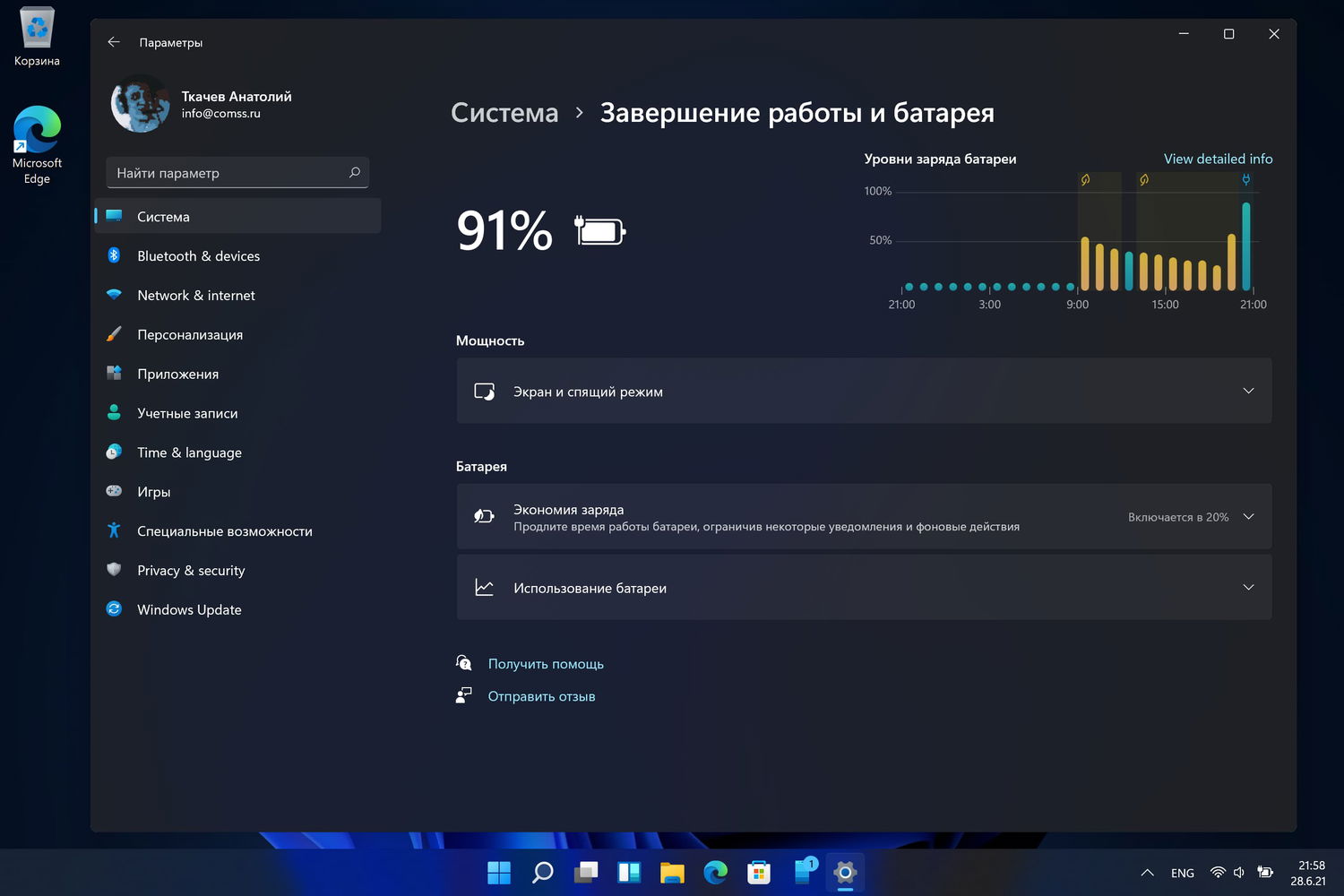Click the Отправить отзыв feedback icon
Viewport: 1344px width, 896px height.
tap(463, 695)
